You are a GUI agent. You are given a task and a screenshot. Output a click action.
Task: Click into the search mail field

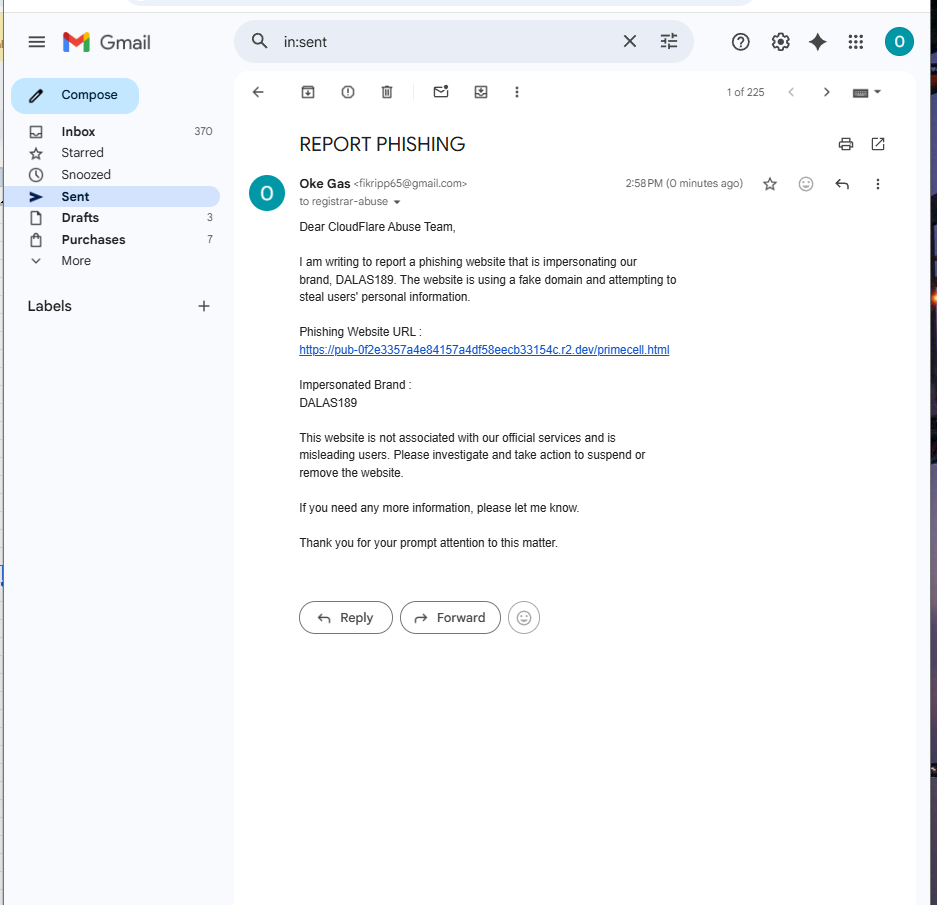coord(448,42)
